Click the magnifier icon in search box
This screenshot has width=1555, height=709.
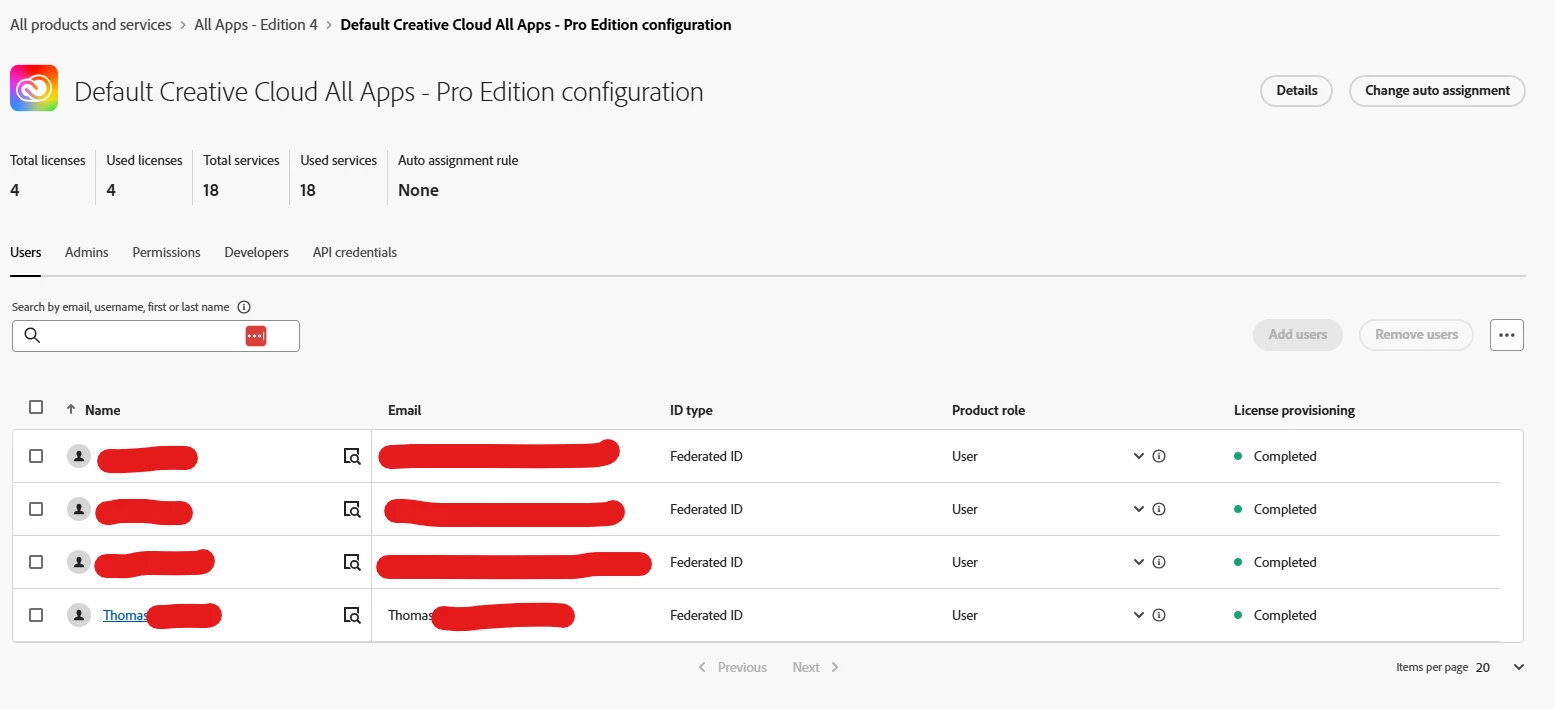(x=32, y=335)
